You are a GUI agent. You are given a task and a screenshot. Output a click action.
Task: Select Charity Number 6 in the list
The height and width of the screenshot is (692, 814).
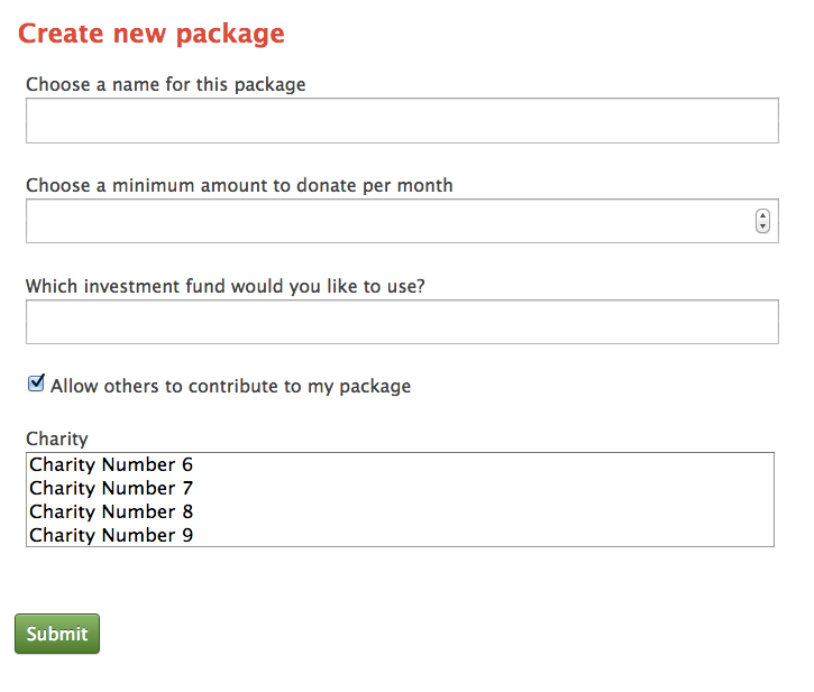111,465
